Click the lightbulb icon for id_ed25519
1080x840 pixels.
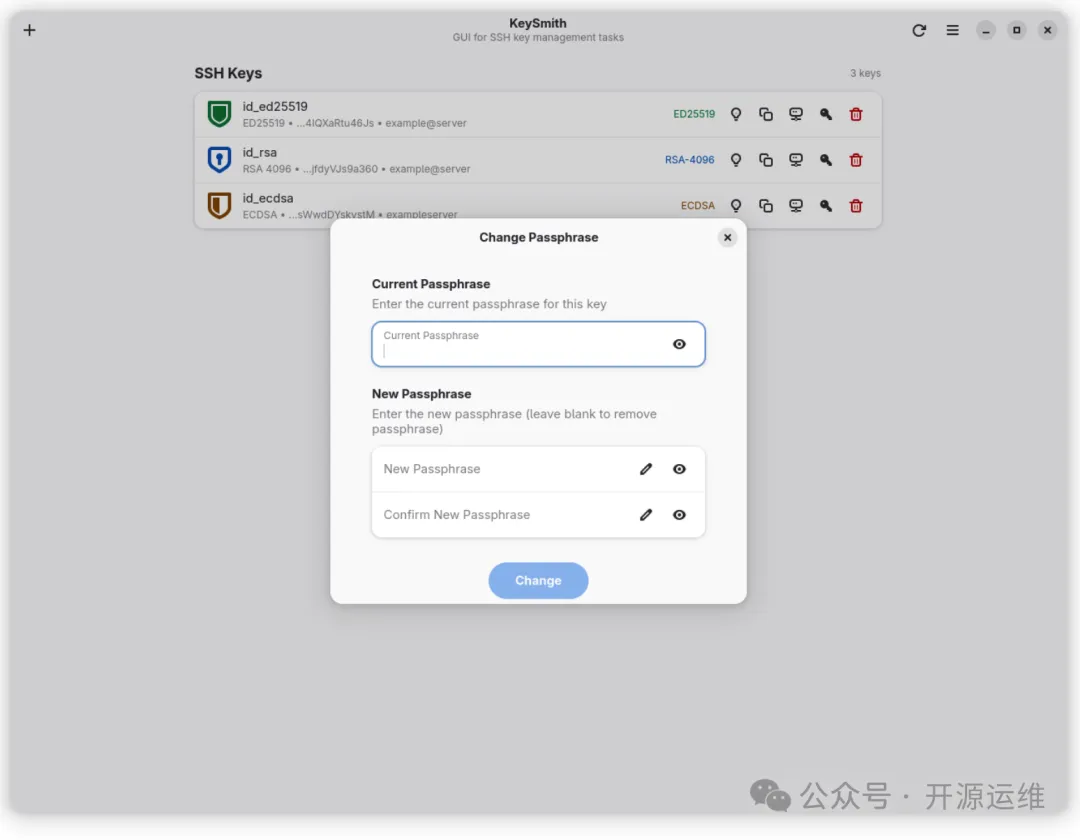tap(736, 114)
